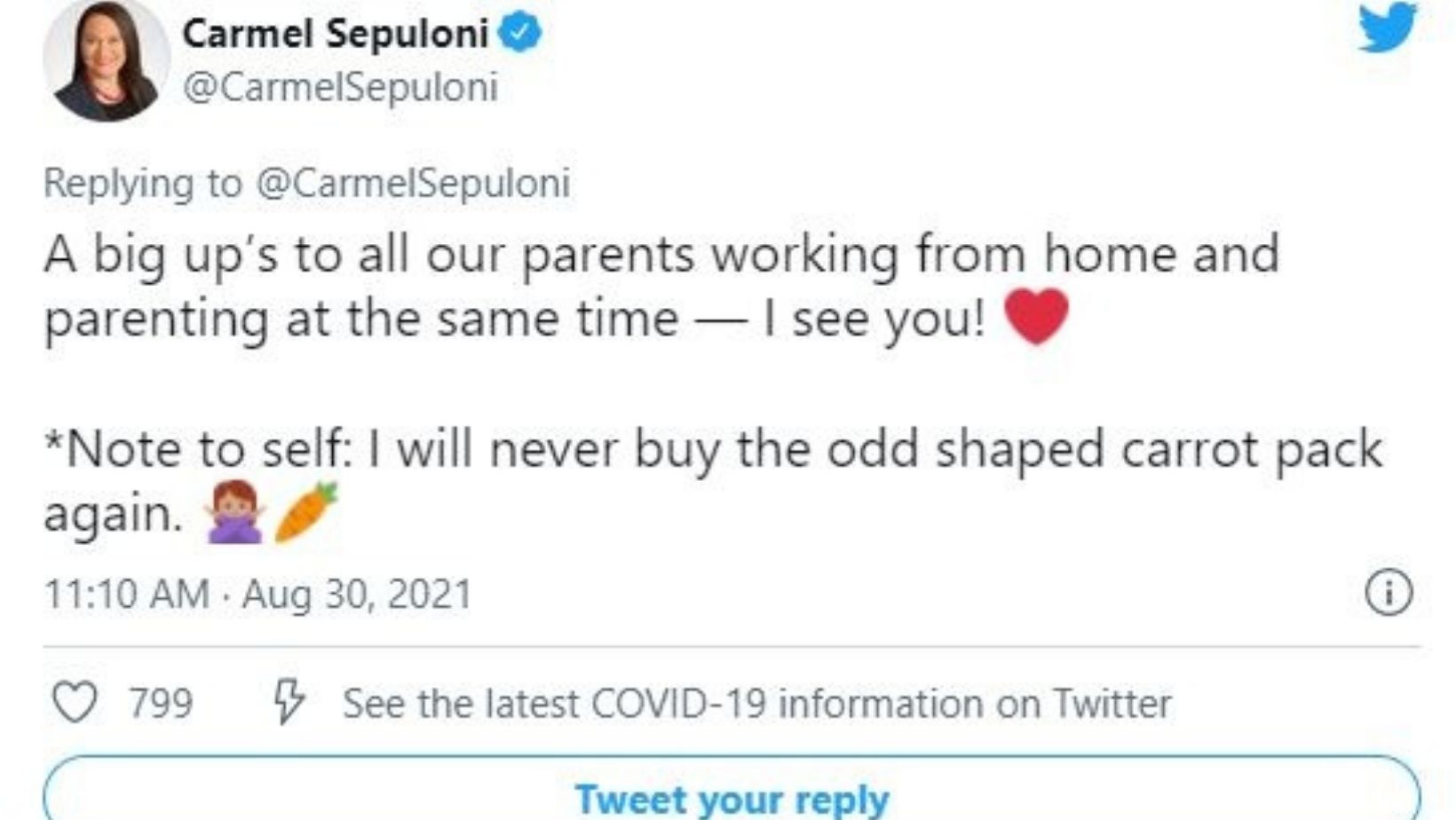Click the Twitter bird logo
The image size is (1456, 820).
1387,28
